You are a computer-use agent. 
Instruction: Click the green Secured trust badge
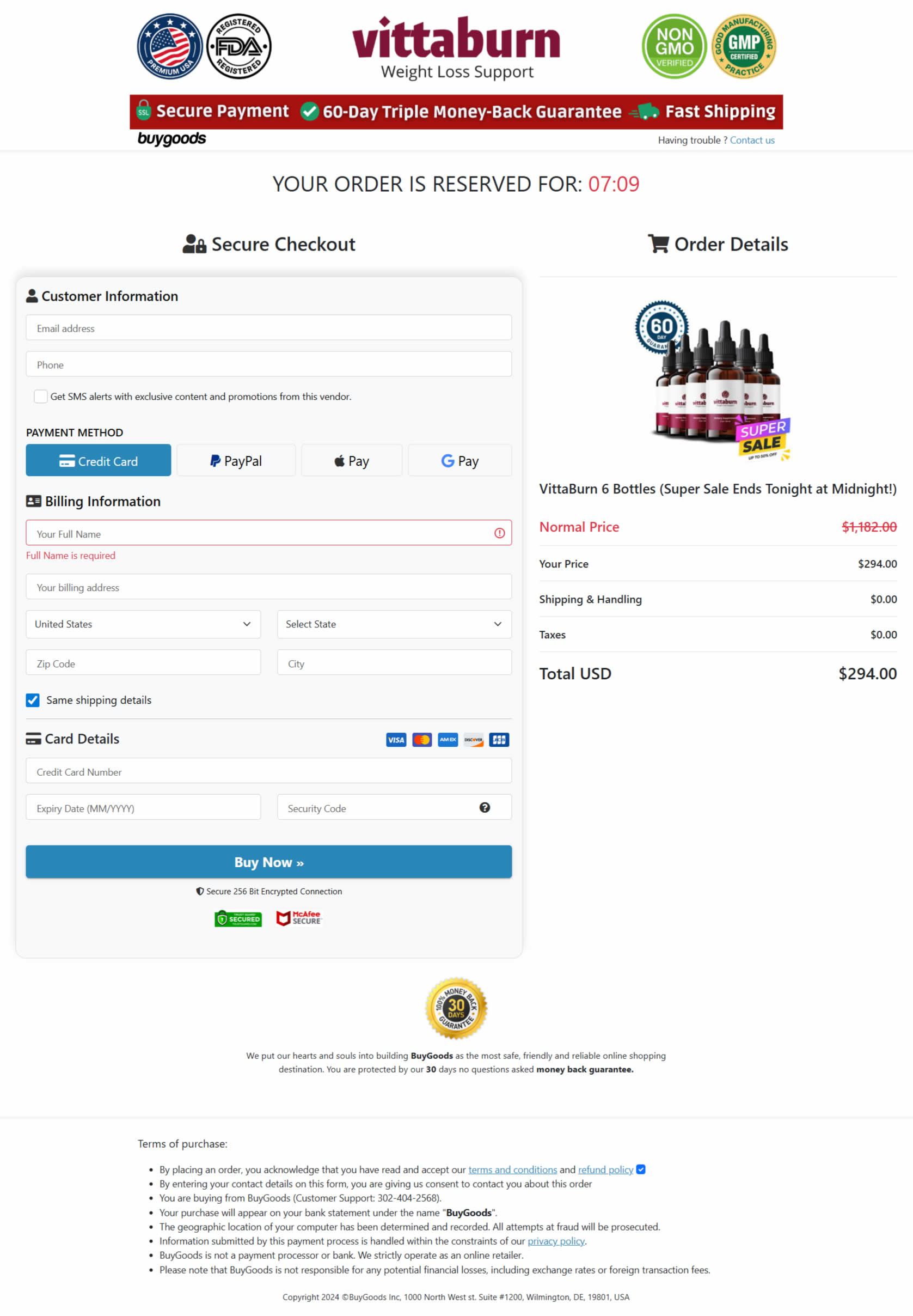click(x=238, y=919)
